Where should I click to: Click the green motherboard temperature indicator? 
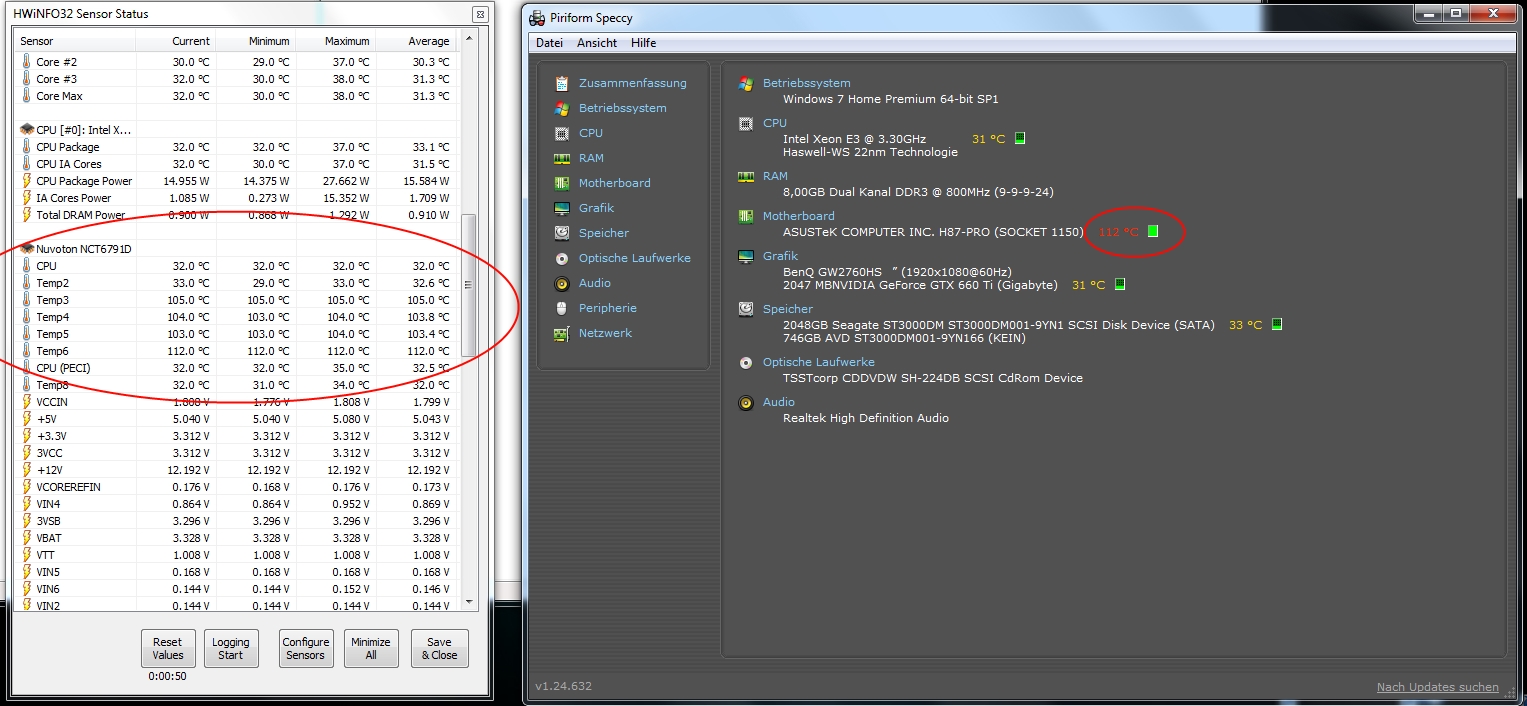1153,232
